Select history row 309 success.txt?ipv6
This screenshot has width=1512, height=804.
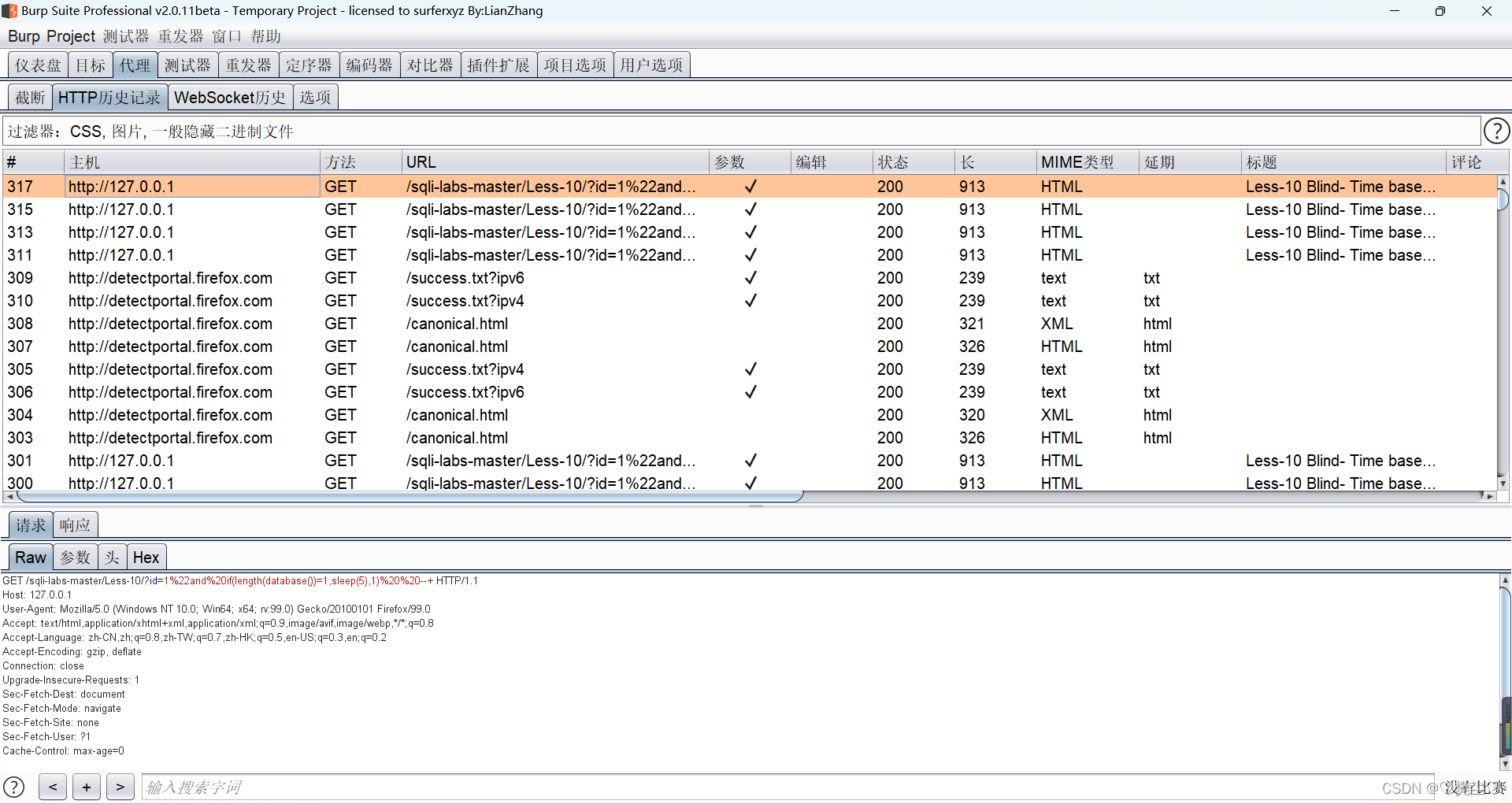click(x=748, y=278)
